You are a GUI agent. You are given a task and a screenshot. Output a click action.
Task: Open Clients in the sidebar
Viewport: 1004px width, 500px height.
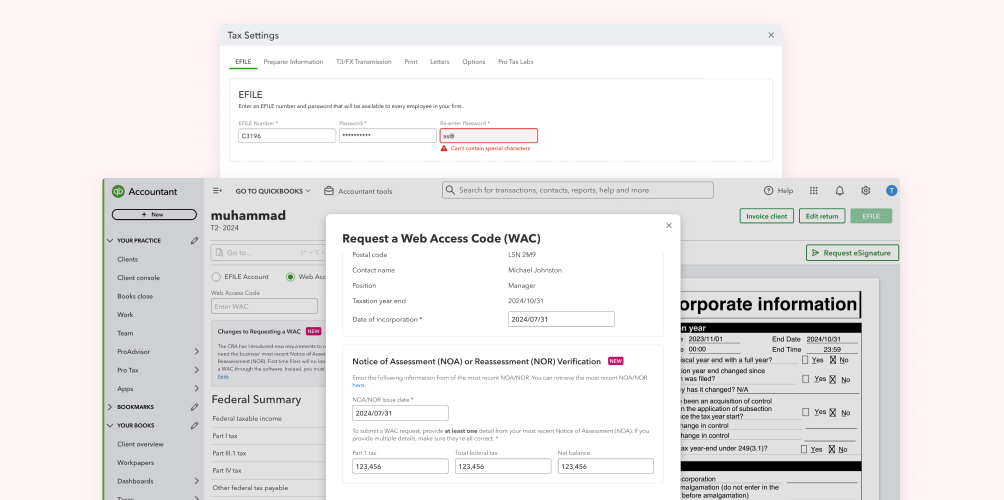coord(127,259)
